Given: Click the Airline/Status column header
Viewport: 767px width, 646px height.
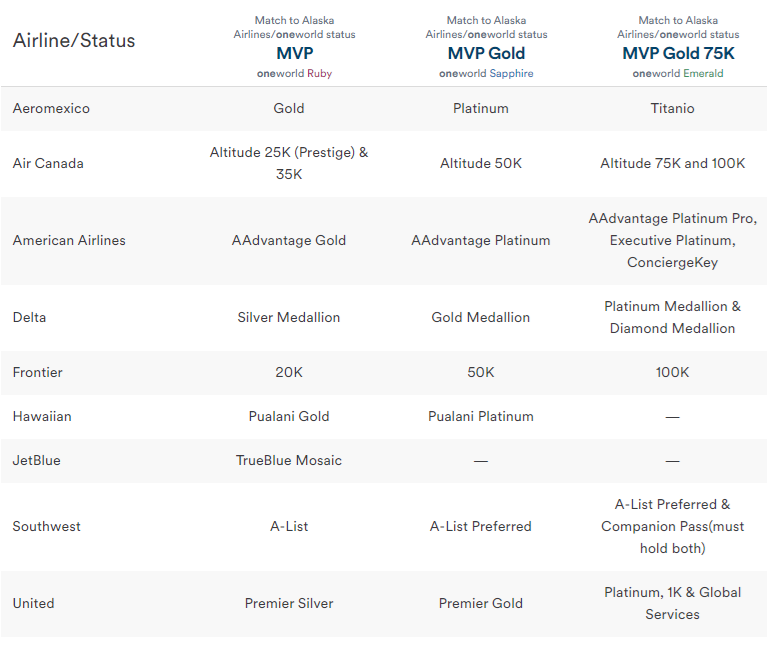Looking at the screenshot, I should point(74,41).
